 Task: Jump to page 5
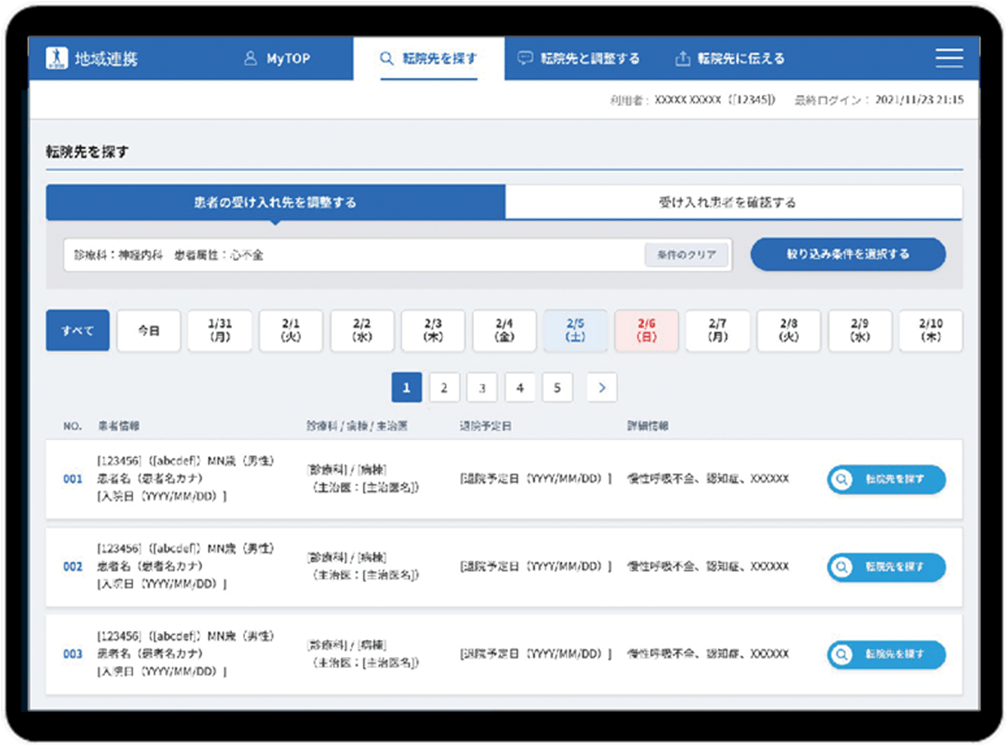pos(557,387)
